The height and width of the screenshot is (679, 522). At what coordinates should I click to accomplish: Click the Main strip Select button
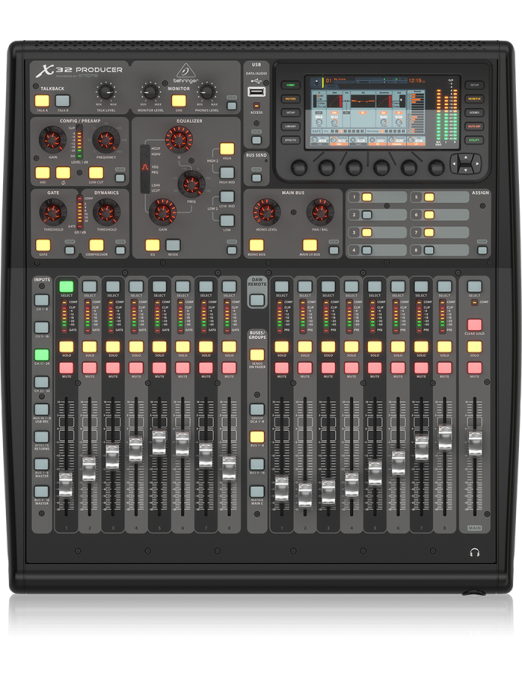(x=474, y=286)
